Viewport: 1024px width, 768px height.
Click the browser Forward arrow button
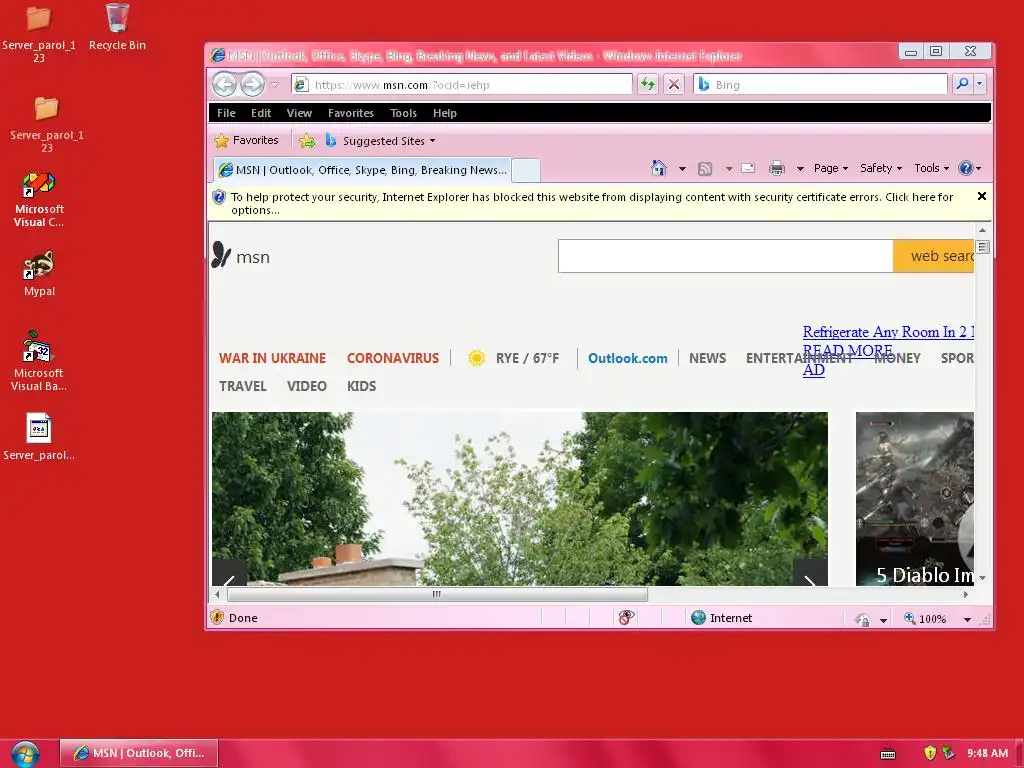click(252, 84)
